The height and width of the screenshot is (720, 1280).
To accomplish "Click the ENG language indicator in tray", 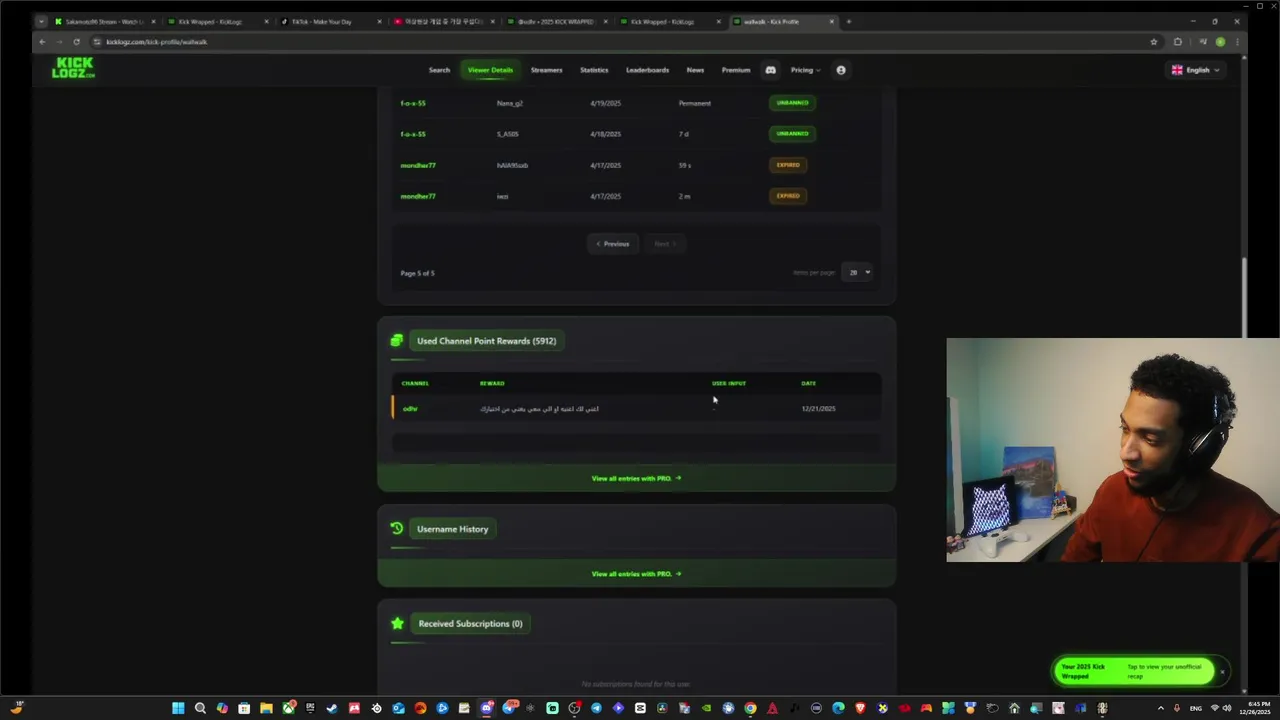I will point(1195,708).
